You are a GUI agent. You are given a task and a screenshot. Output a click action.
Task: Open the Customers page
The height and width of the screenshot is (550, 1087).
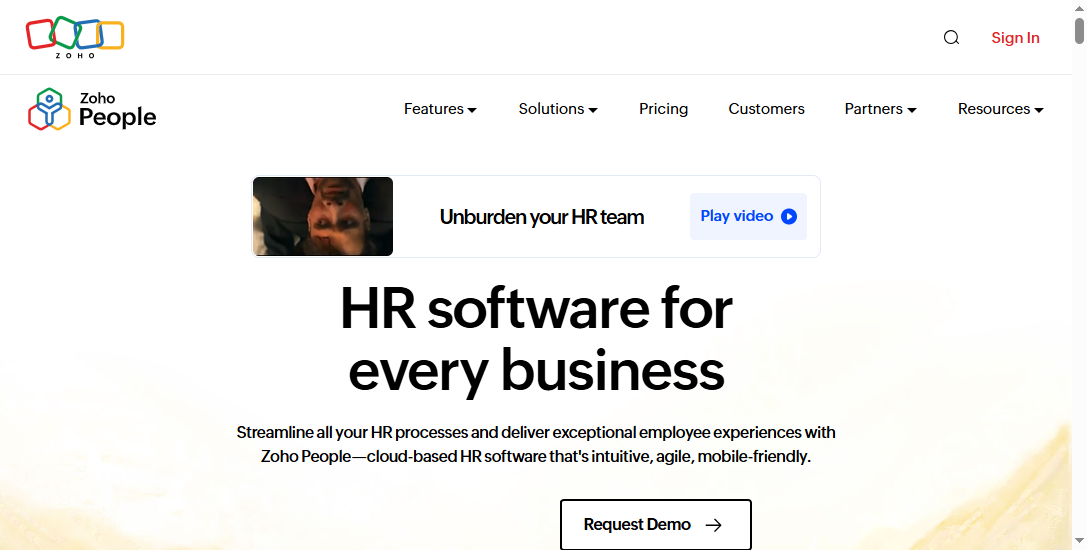click(766, 109)
